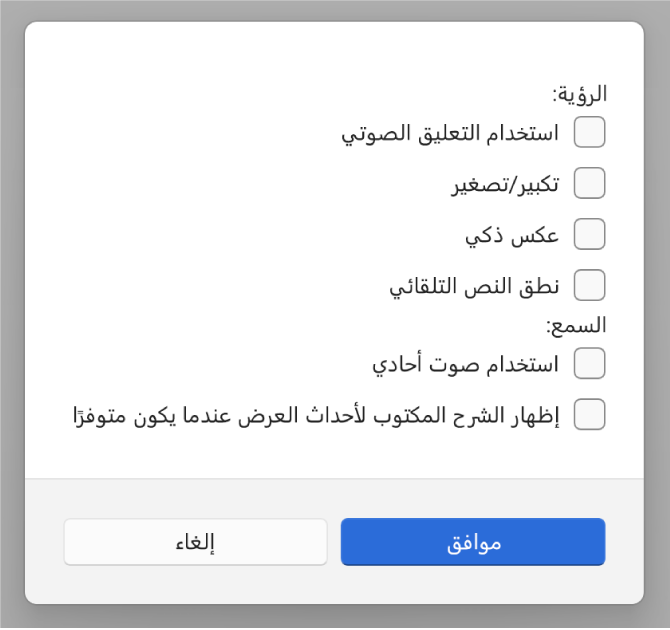
Task: Tick the تكبير/تصغير checkbox
Action: 589,183
